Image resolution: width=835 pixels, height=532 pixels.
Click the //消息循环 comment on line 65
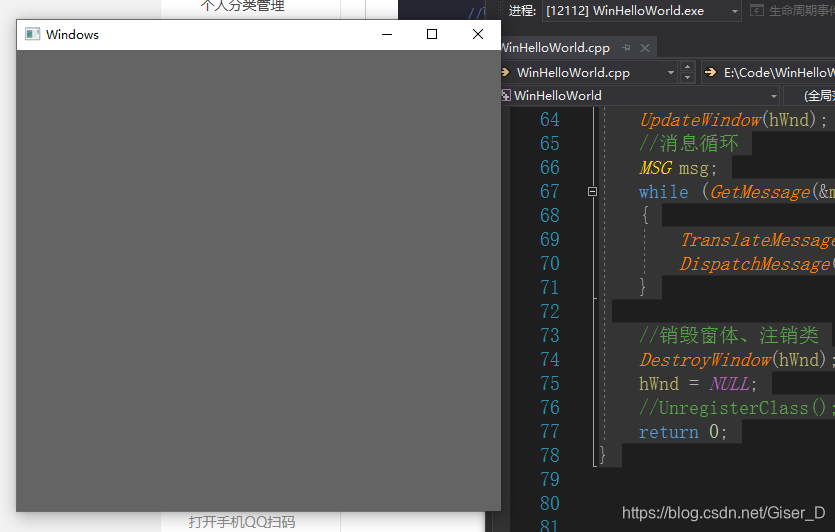tap(689, 144)
